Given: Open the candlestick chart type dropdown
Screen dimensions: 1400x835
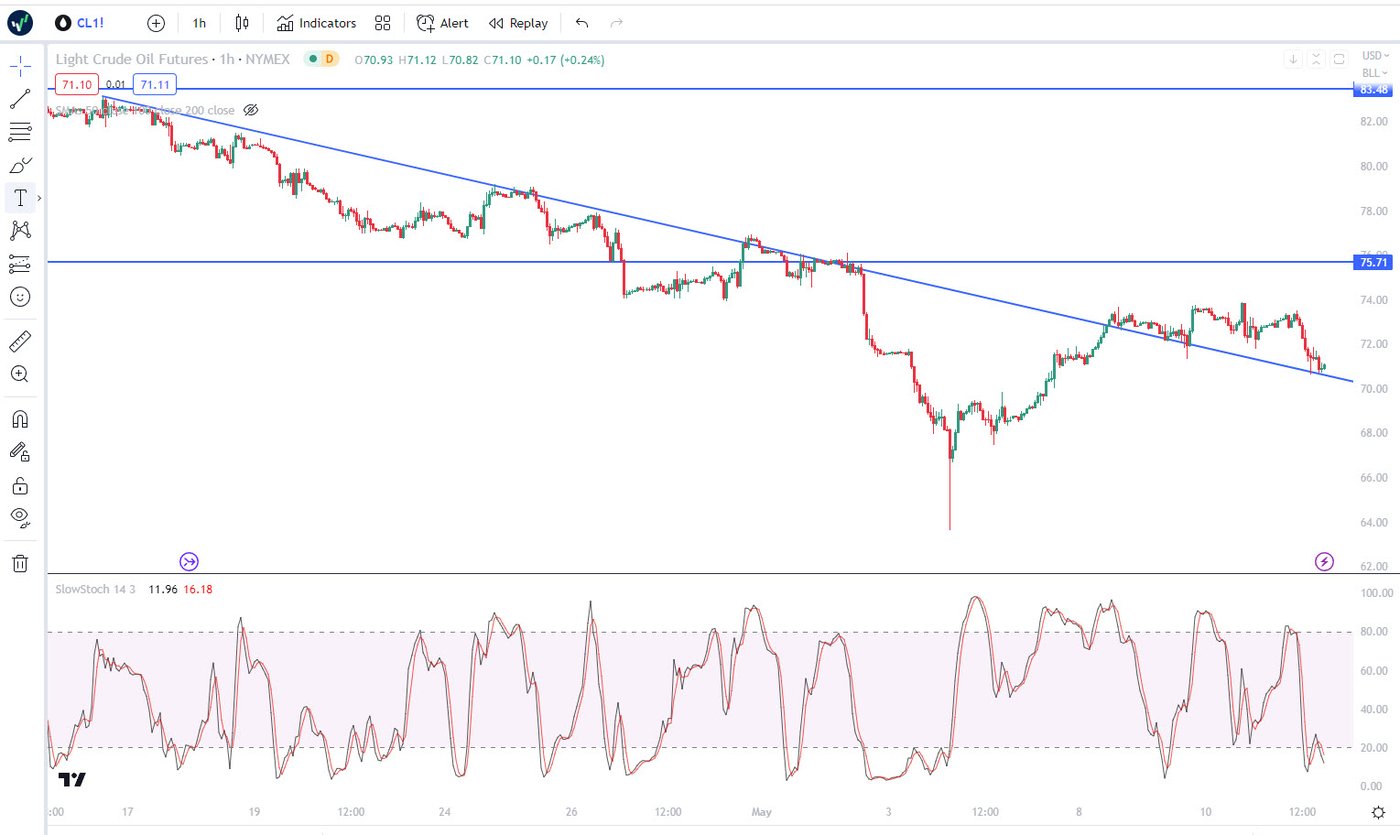Looking at the screenshot, I should (241, 23).
